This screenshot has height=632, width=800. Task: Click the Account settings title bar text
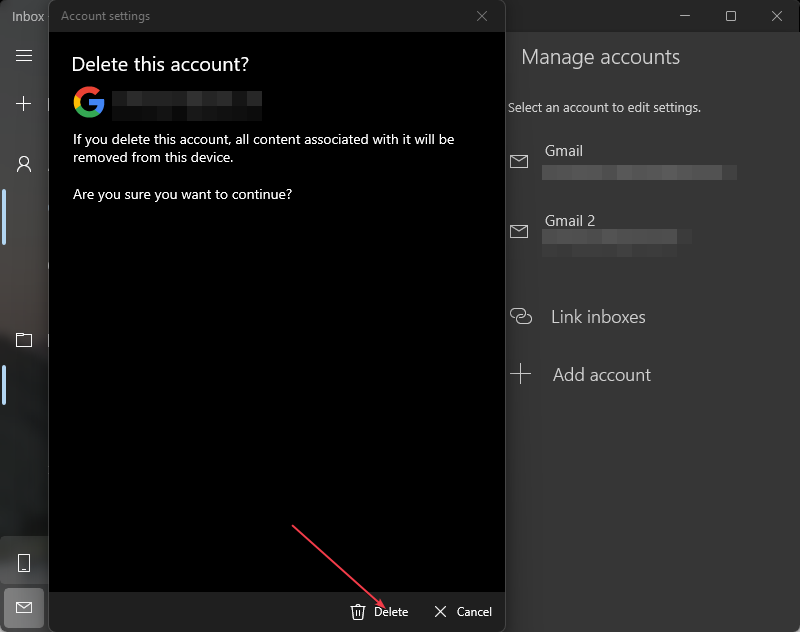pos(105,16)
